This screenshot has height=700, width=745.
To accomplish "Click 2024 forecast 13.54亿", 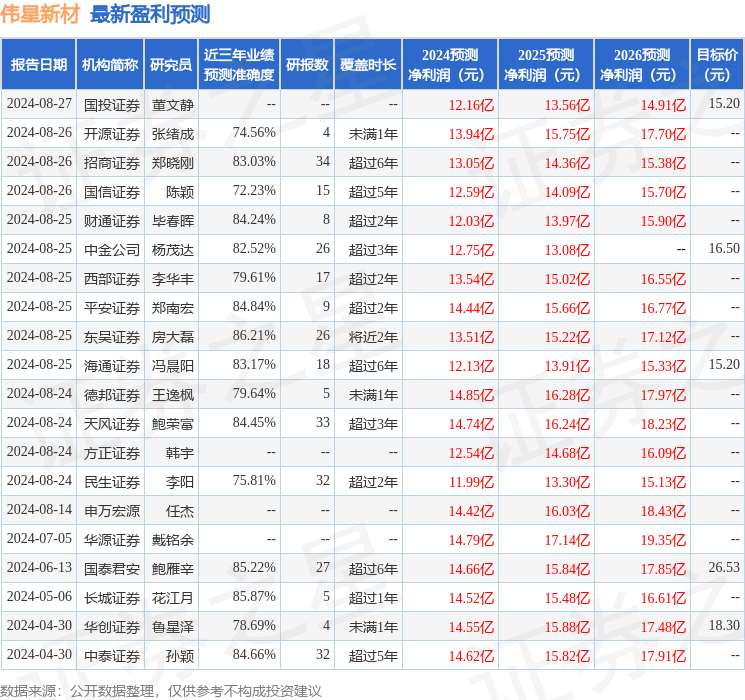I will (471, 279).
